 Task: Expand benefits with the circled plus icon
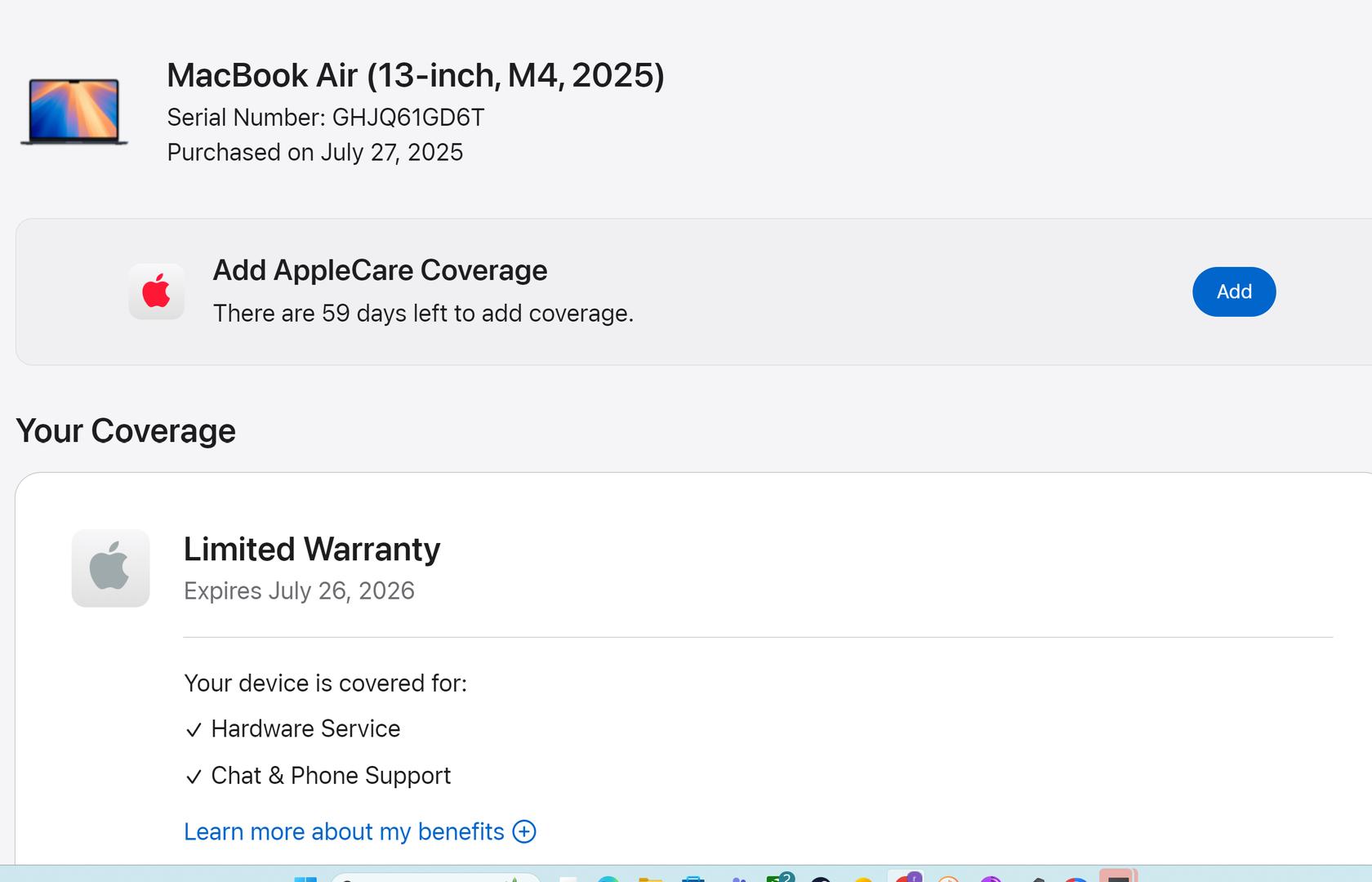[x=524, y=831]
